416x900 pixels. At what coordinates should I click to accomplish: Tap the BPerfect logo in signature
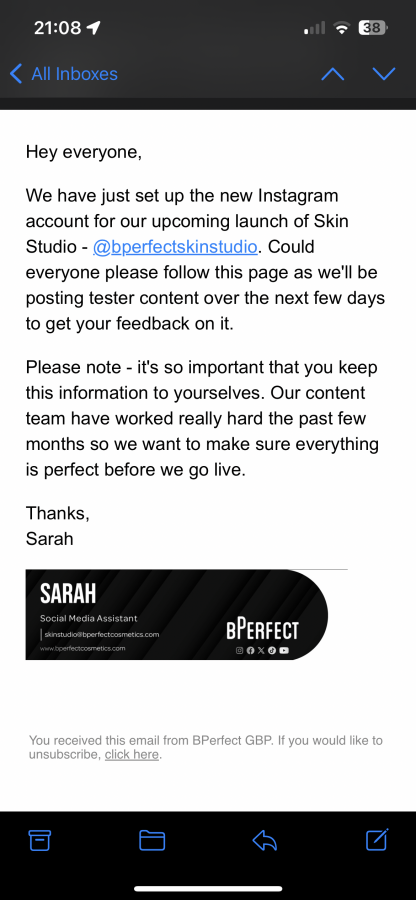[x=262, y=628]
